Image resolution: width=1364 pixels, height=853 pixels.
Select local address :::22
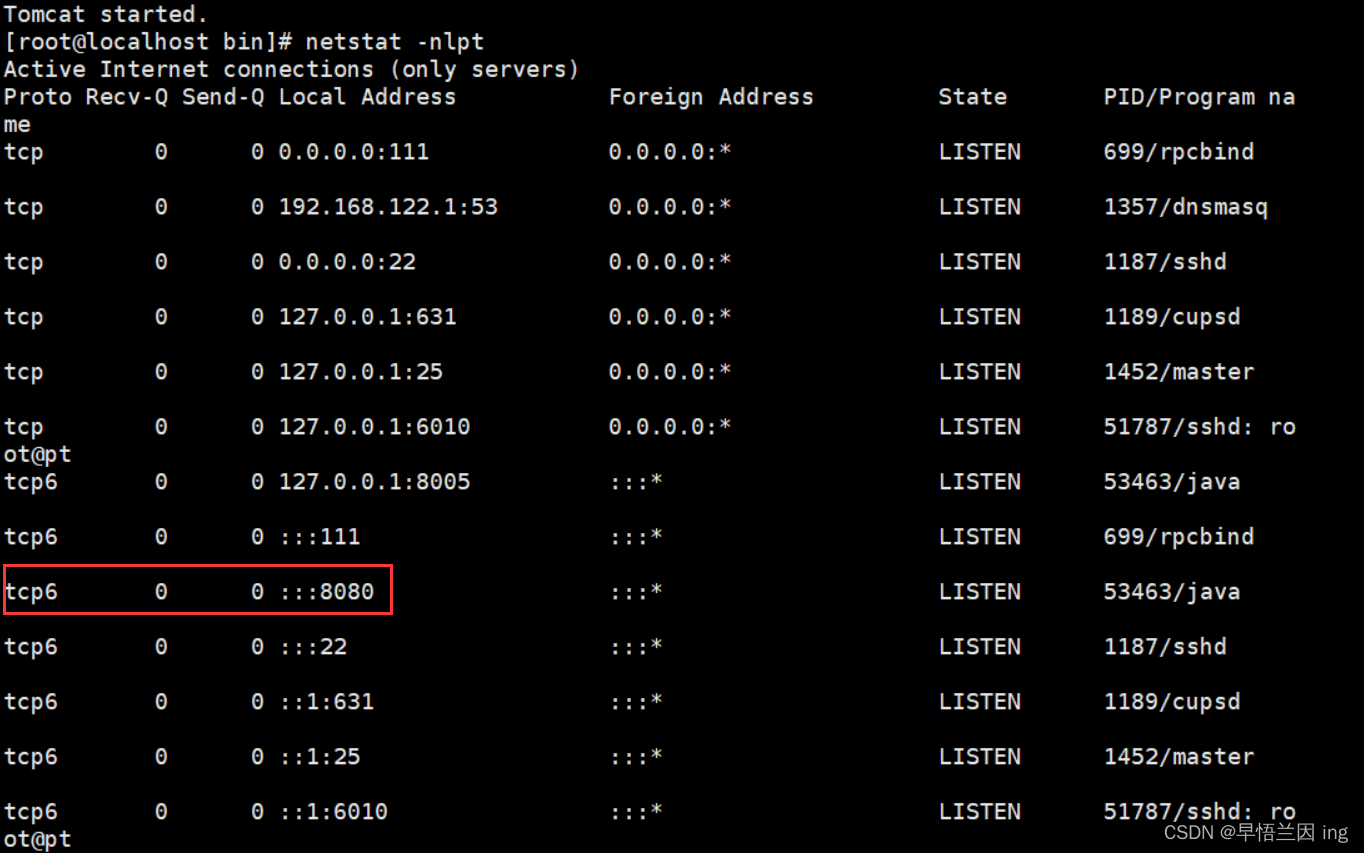[x=313, y=647]
